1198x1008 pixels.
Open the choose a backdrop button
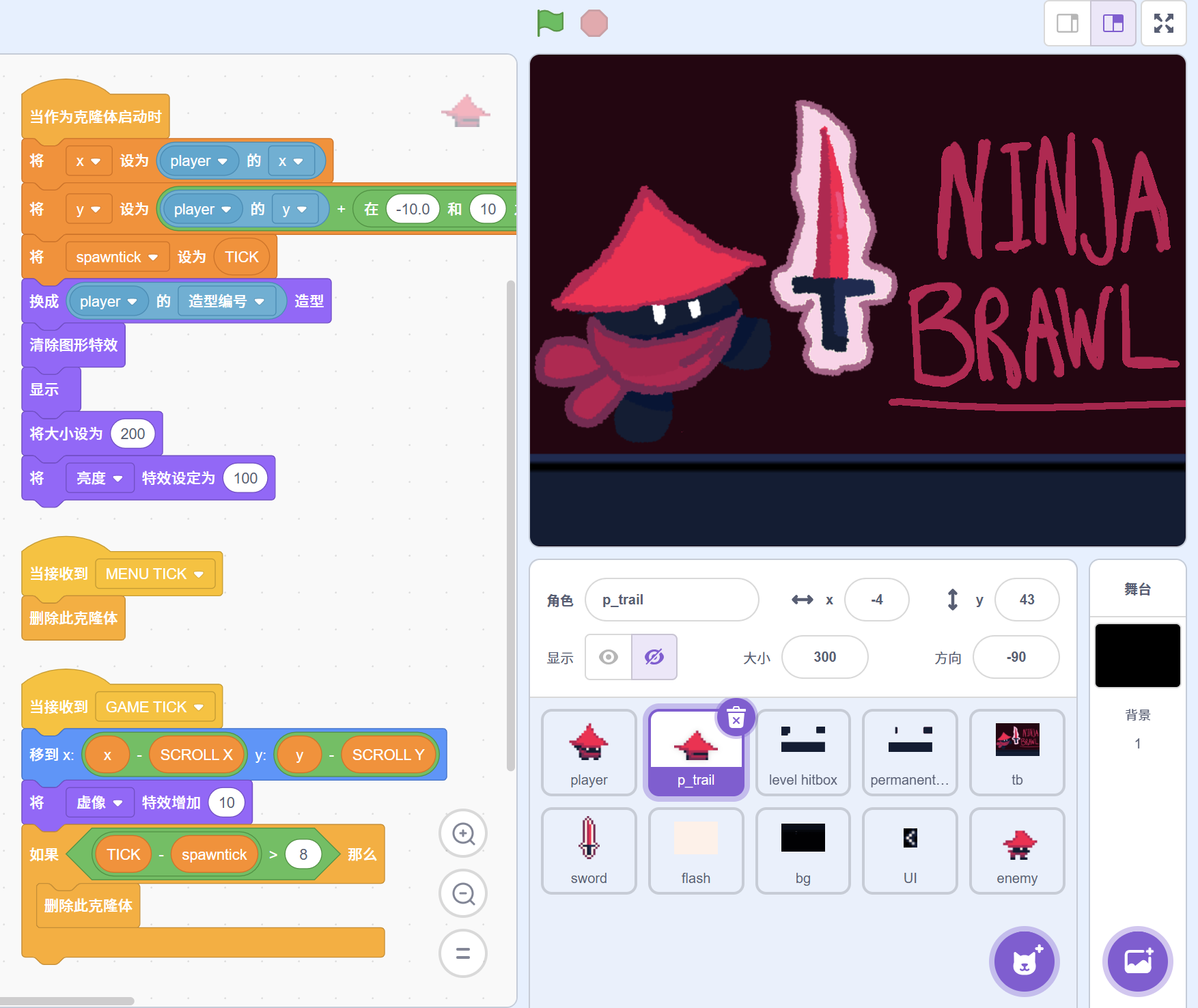coord(1137,961)
